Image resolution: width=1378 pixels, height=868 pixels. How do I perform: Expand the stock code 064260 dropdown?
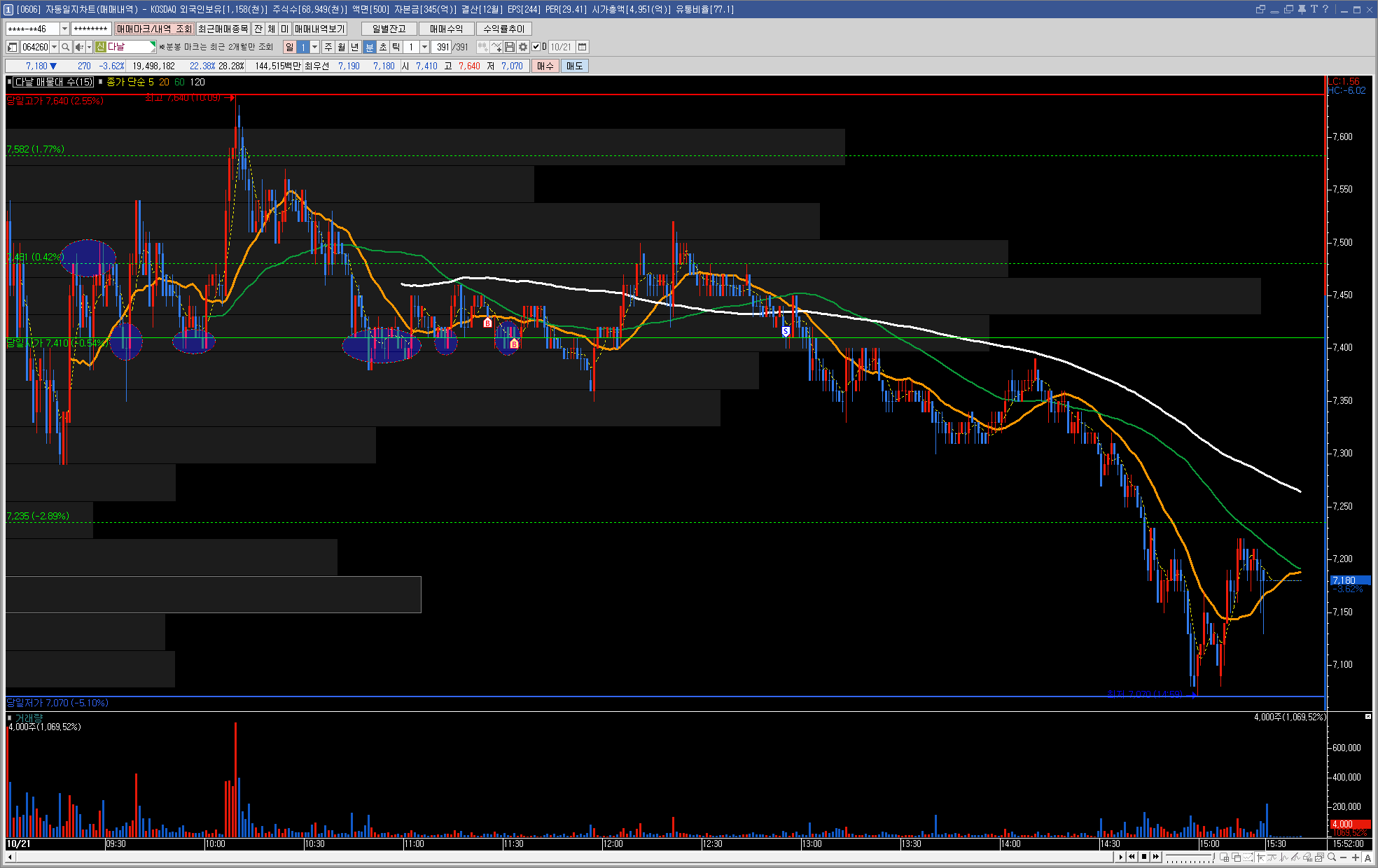54,47
